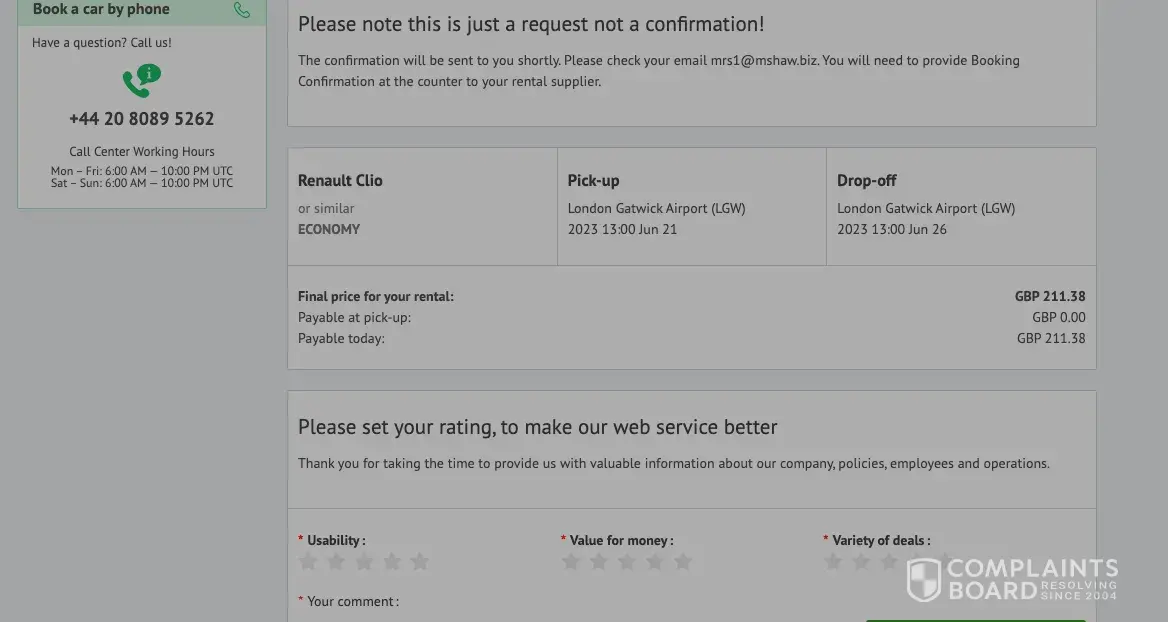Rate Usability three stars
This screenshot has width=1168, height=622.
point(364,562)
